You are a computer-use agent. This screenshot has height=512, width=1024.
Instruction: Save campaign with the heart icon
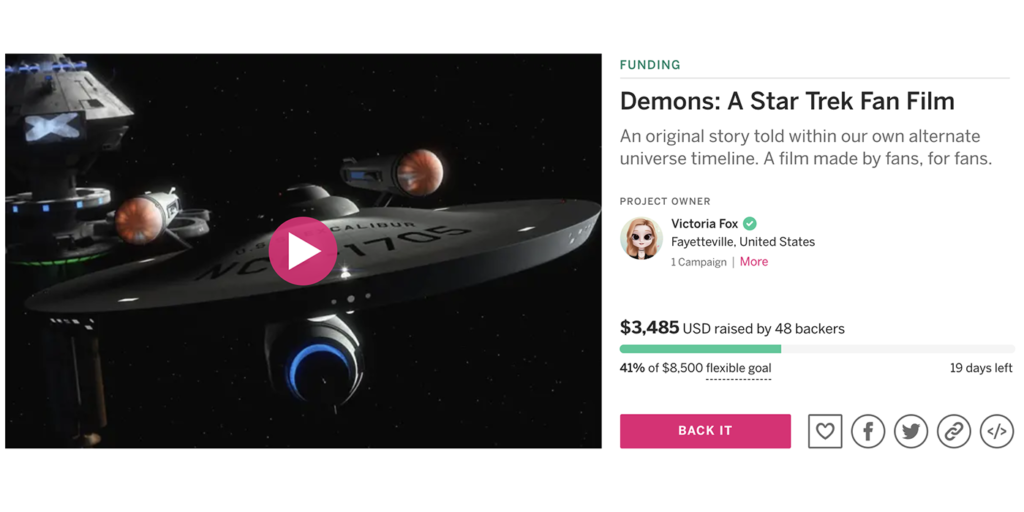point(825,431)
